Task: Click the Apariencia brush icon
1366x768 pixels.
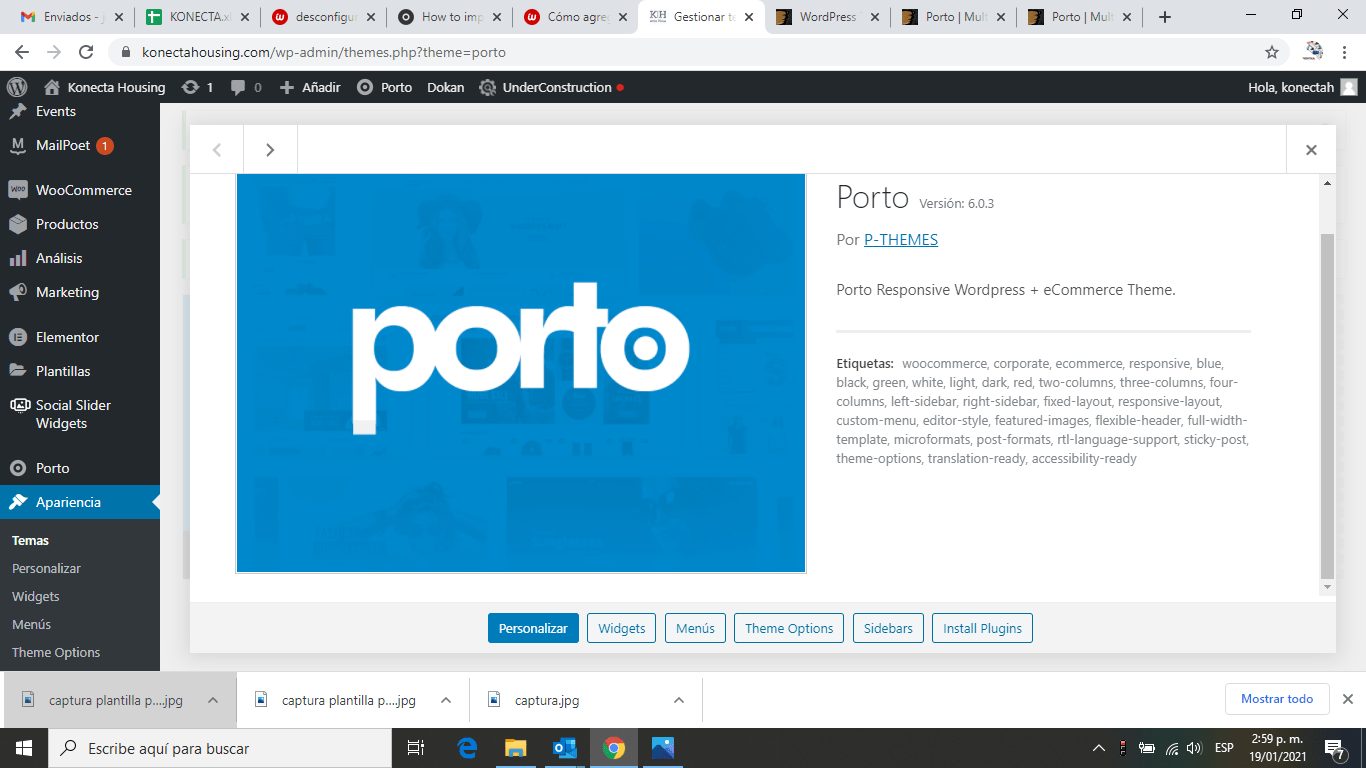Action: pos(18,502)
